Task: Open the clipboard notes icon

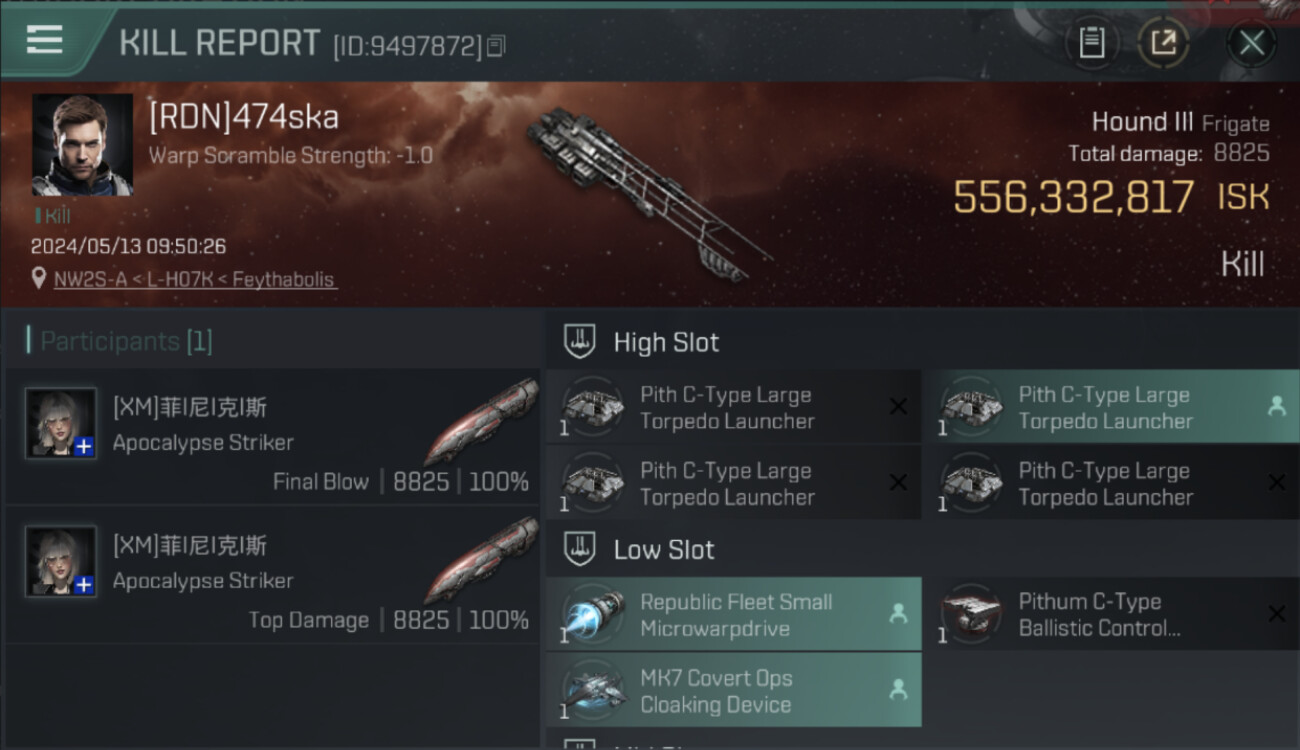Action: click(1091, 43)
